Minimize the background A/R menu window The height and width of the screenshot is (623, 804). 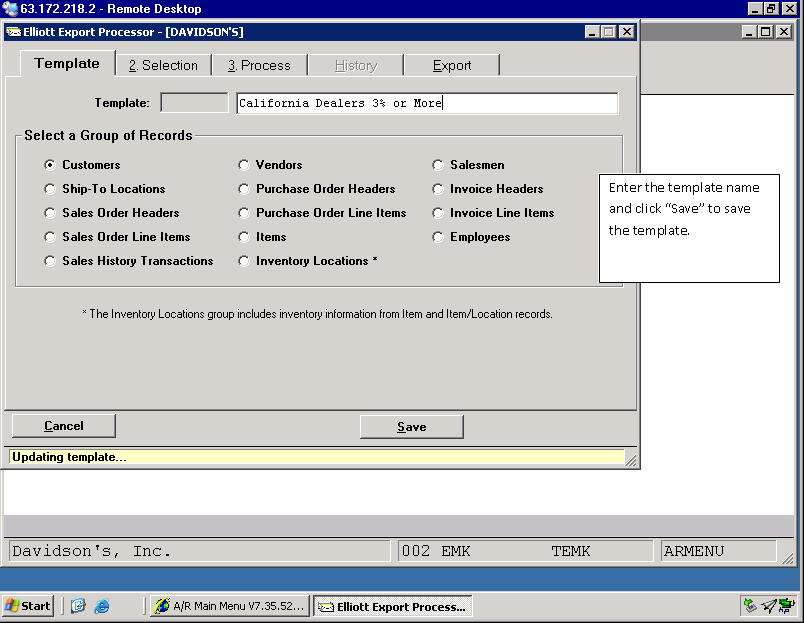pyautogui.click(x=749, y=32)
